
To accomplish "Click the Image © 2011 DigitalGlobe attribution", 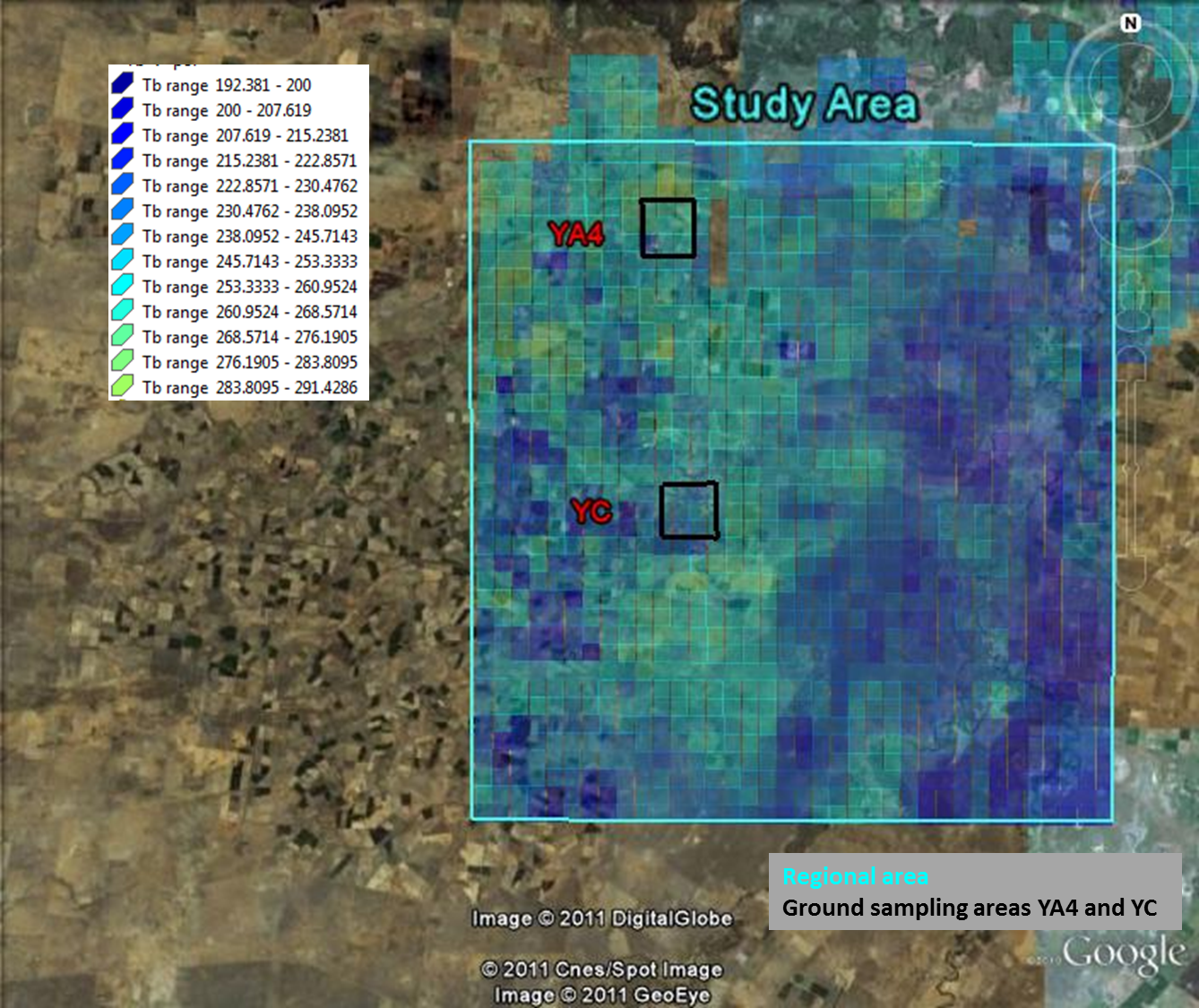I will pos(601,918).
